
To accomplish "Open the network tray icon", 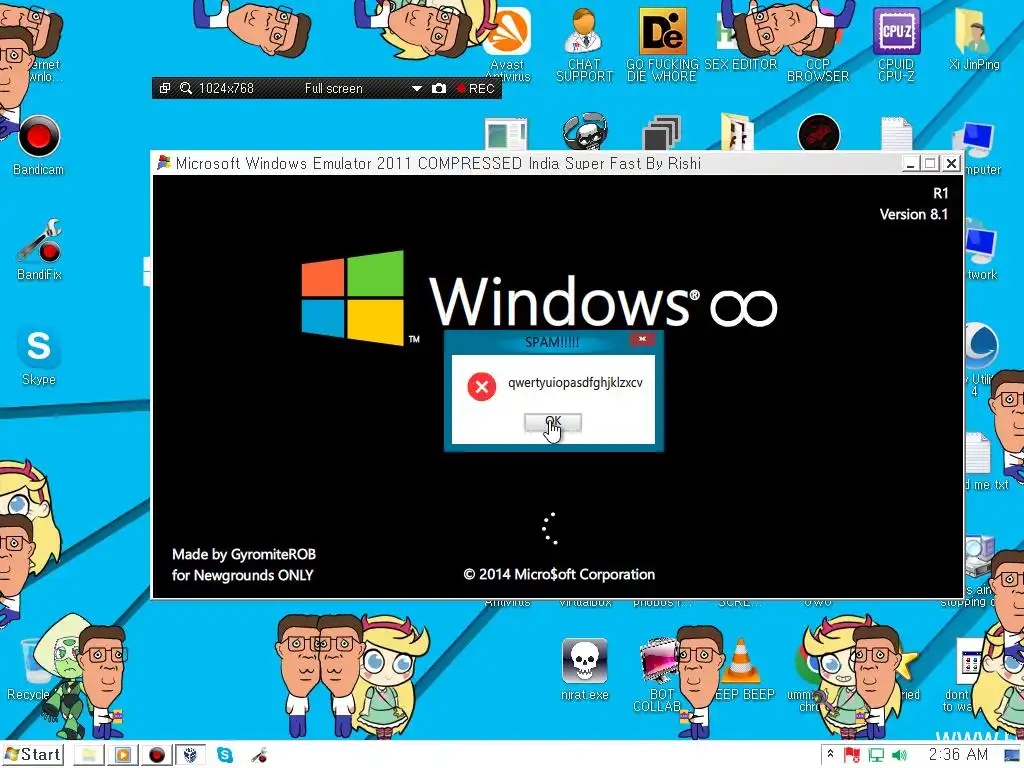I will 876,756.
